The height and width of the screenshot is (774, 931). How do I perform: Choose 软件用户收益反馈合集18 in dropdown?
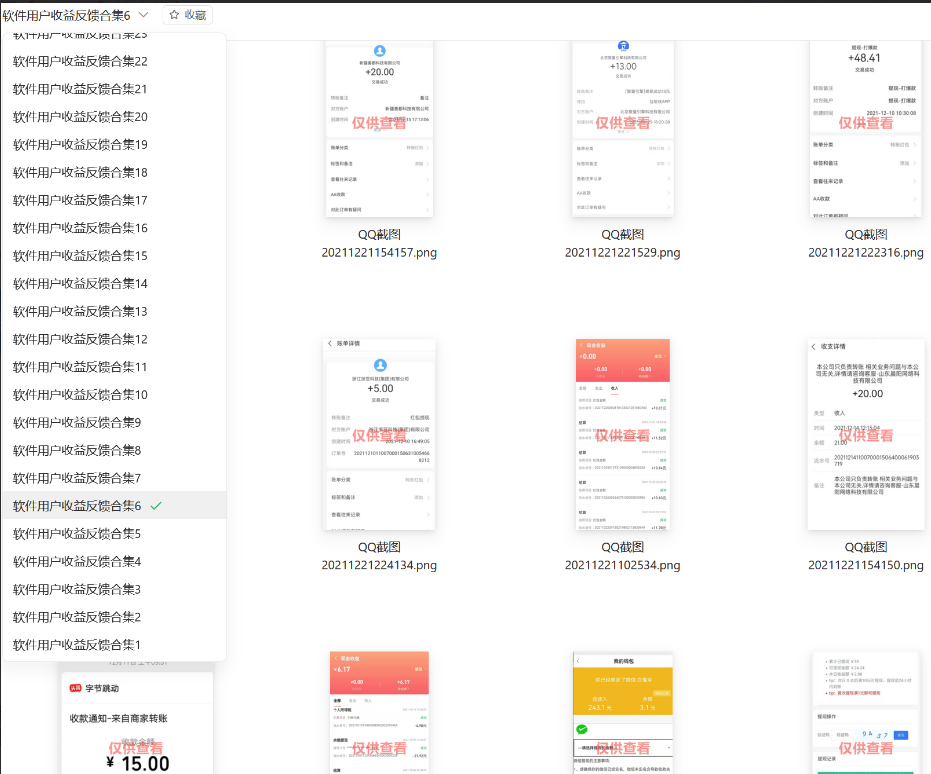tap(80, 172)
